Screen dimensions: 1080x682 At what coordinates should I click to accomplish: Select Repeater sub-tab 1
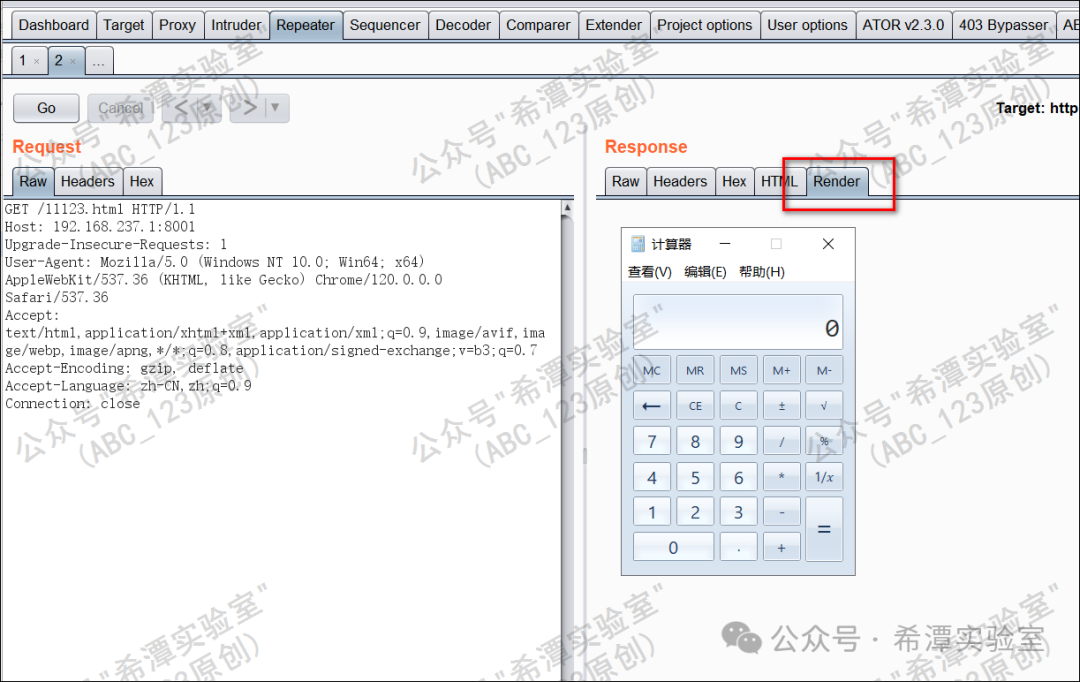[x=23, y=61]
